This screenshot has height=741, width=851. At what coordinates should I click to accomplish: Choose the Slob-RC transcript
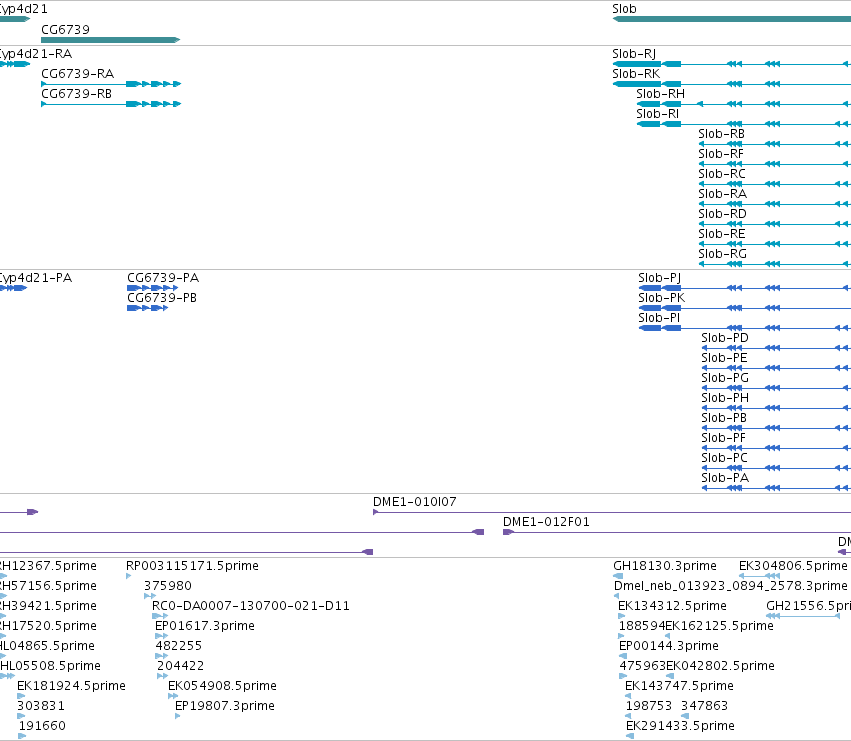tap(774, 184)
